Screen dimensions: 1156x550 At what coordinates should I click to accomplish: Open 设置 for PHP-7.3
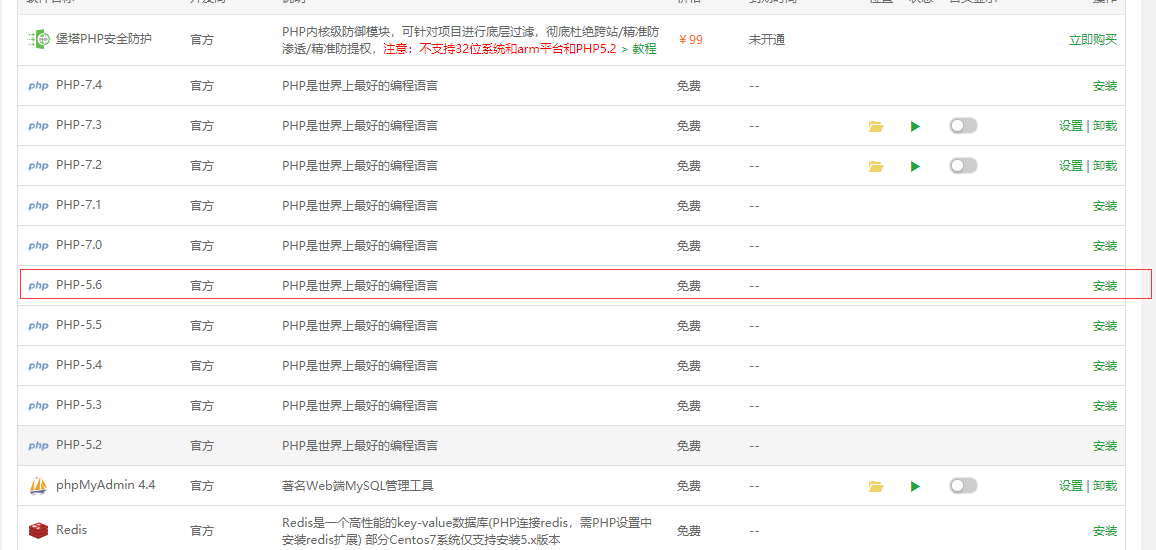tap(1071, 126)
